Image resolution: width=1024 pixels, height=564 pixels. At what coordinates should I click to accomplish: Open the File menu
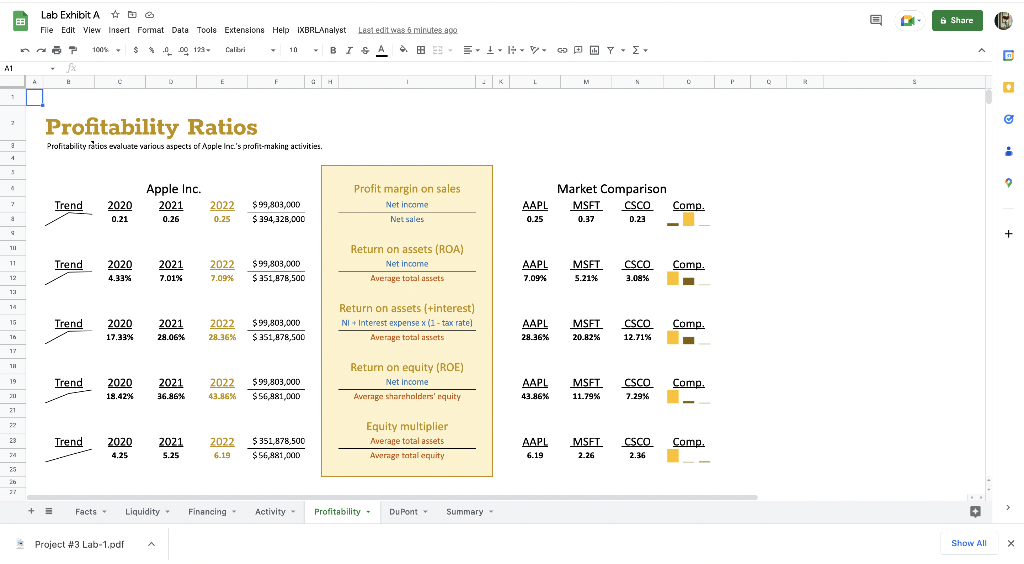[46, 30]
